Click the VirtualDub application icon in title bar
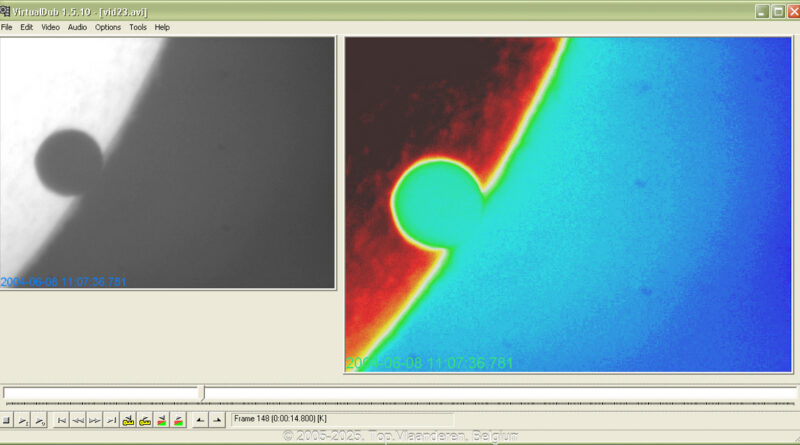800x445 pixels. click(x=5, y=11)
